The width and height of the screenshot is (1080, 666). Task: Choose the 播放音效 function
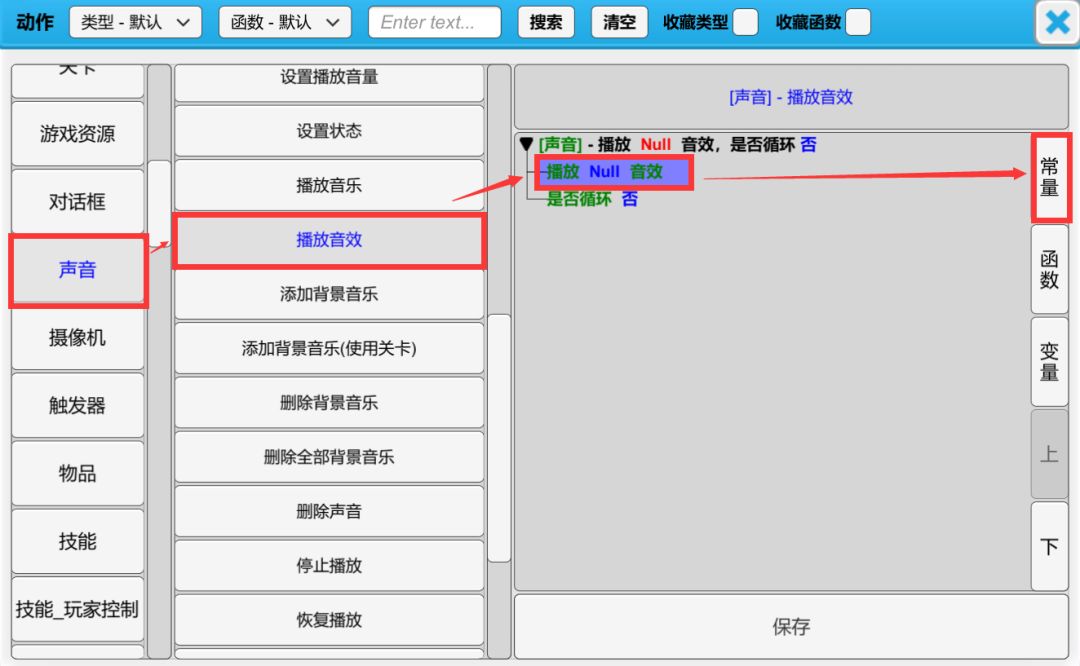[x=329, y=240]
